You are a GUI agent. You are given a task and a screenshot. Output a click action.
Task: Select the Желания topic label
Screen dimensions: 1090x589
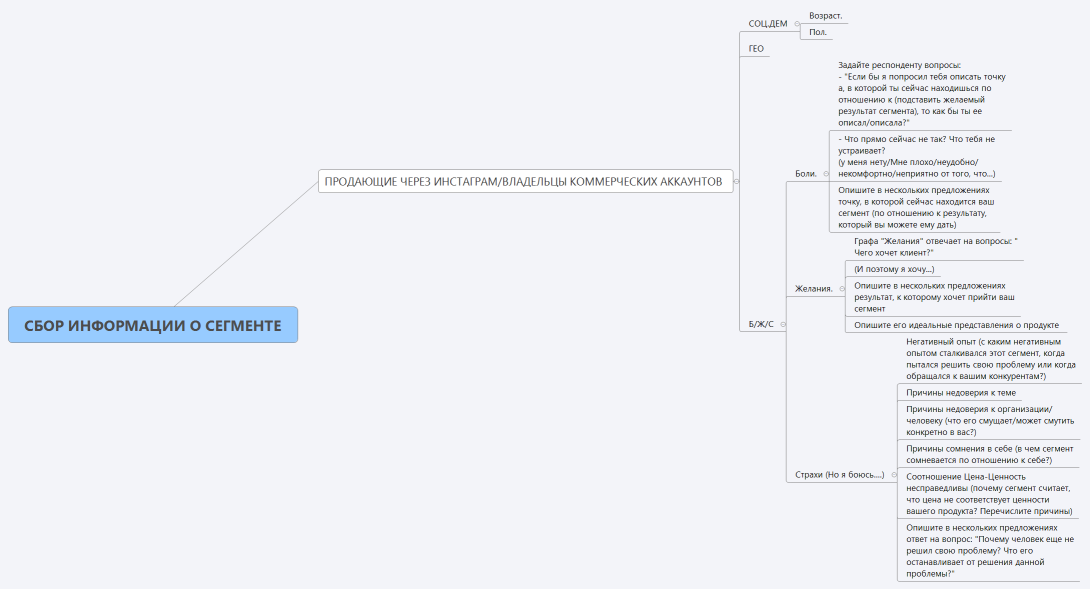tap(813, 289)
